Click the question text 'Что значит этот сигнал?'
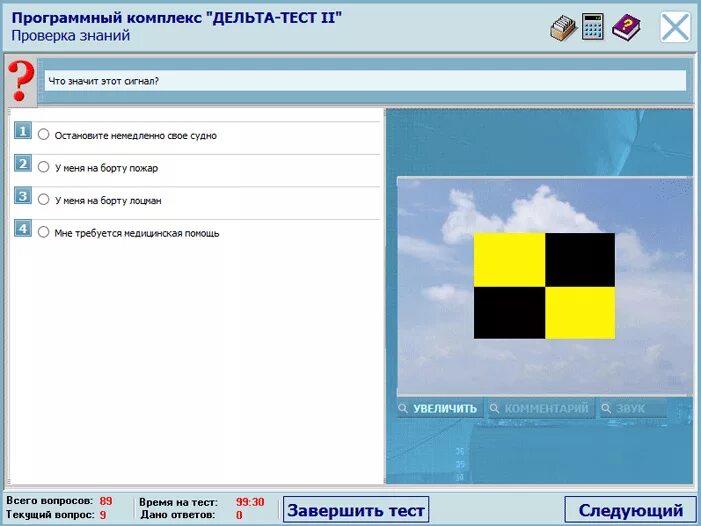Viewport: 701px width, 526px height. [103, 81]
